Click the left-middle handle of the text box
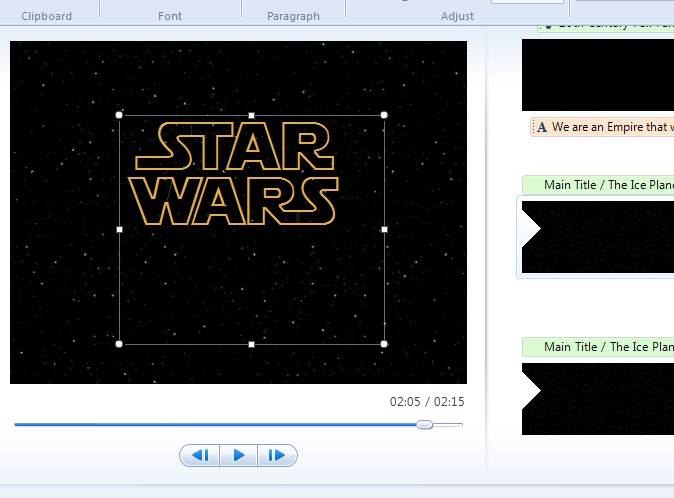This screenshot has width=674, height=498. click(119, 229)
